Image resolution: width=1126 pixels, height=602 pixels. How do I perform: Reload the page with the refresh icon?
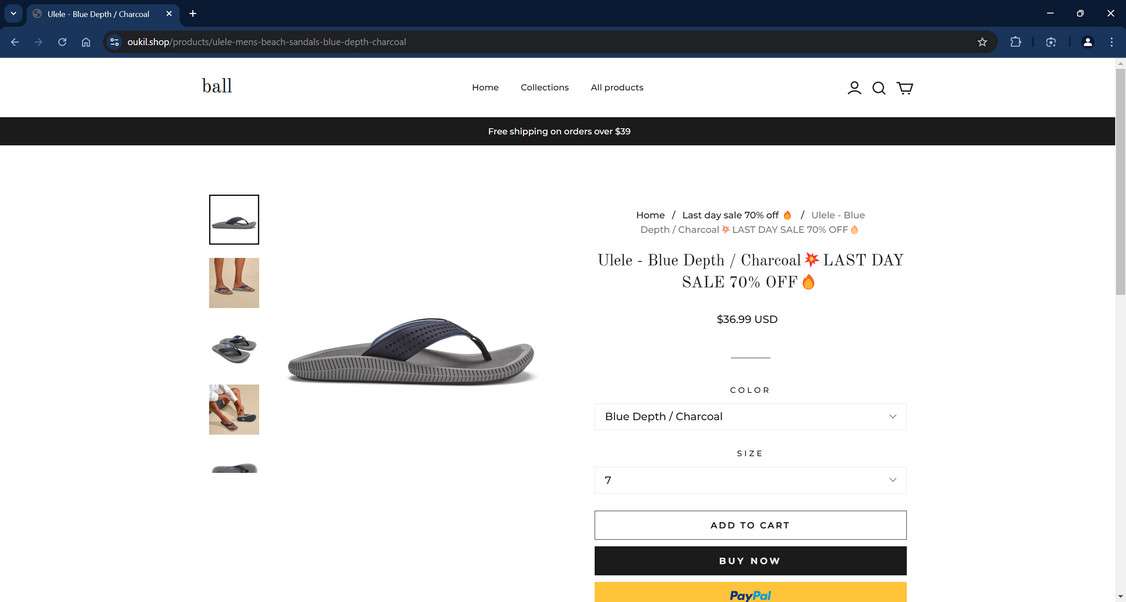pyautogui.click(x=61, y=42)
